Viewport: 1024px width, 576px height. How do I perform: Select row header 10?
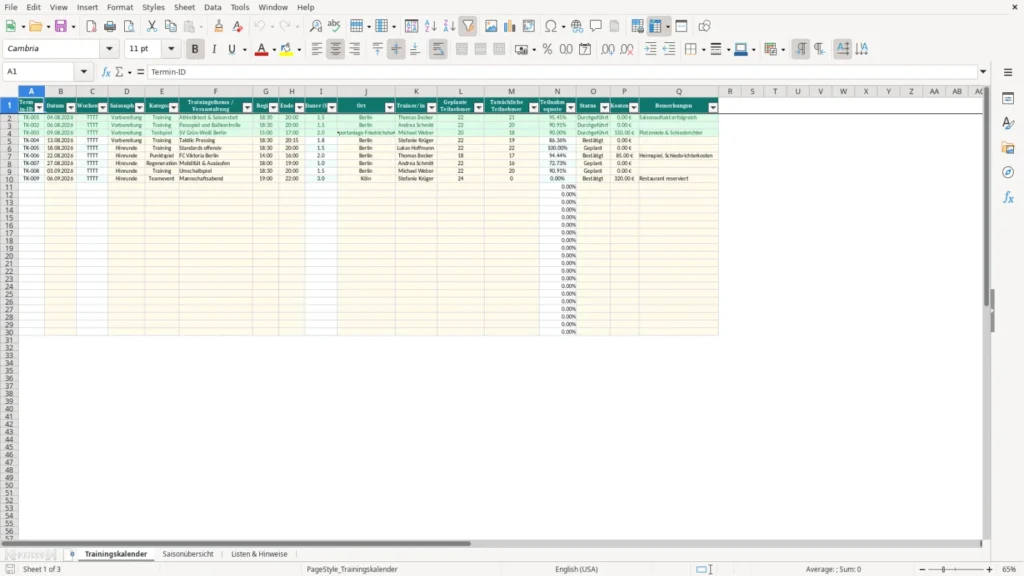click(x=9, y=179)
